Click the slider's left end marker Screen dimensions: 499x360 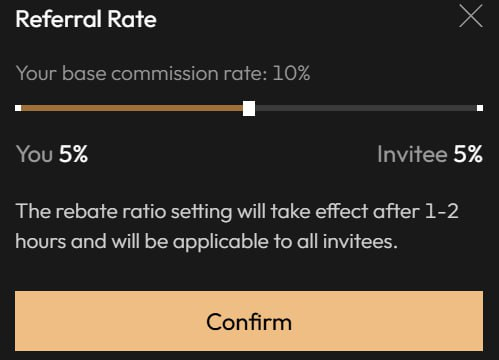18,108
